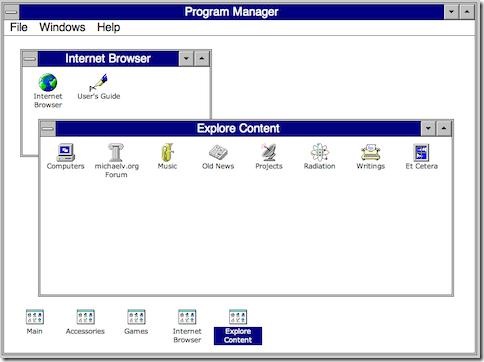Minimize the Explore Content window
The height and width of the screenshot is (362, 484).
pyautogui.click(x=428, y=129)
